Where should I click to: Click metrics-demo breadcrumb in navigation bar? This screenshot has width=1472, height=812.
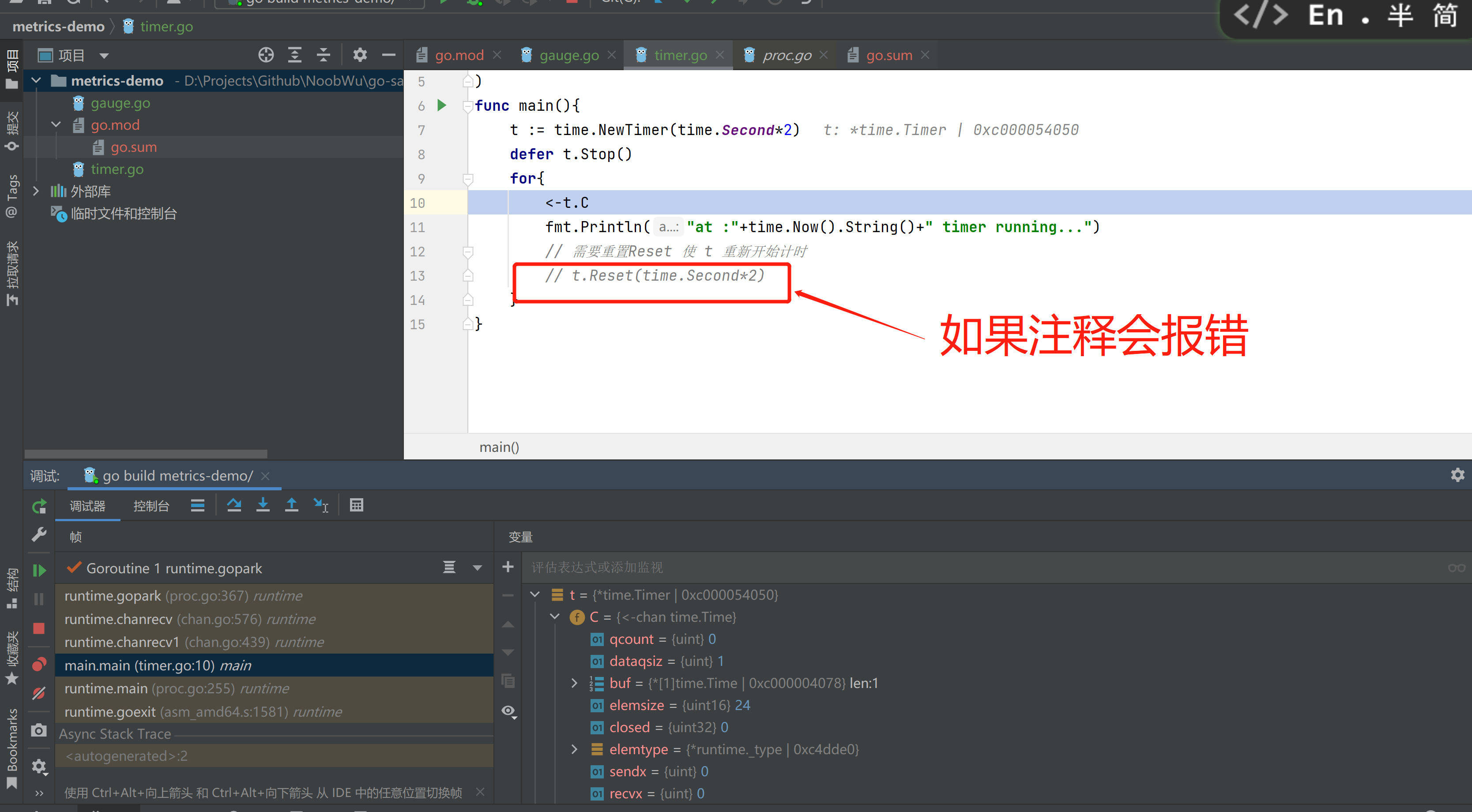[x=58, y=27]
